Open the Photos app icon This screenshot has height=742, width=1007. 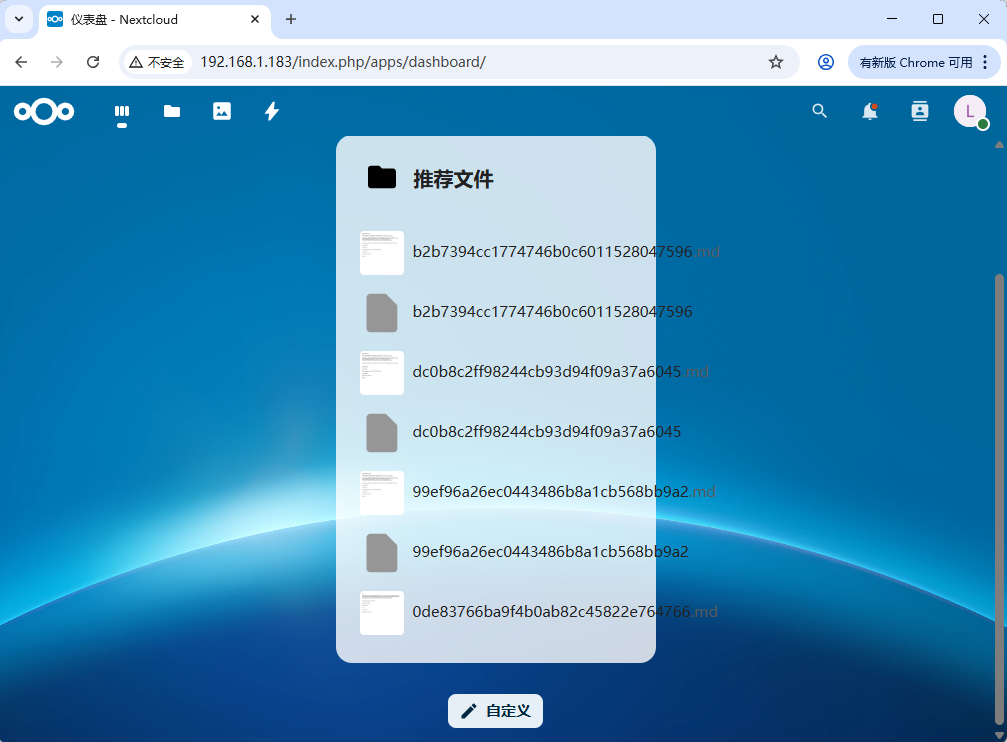222,111
